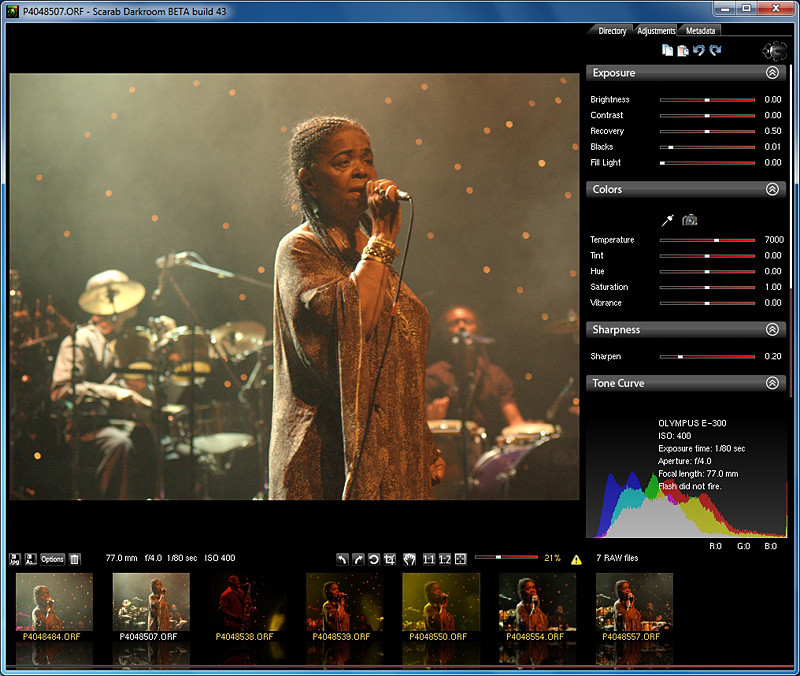Rotate the image left
This screenshot has width=800, height=676.
click(x=342, y=559)
